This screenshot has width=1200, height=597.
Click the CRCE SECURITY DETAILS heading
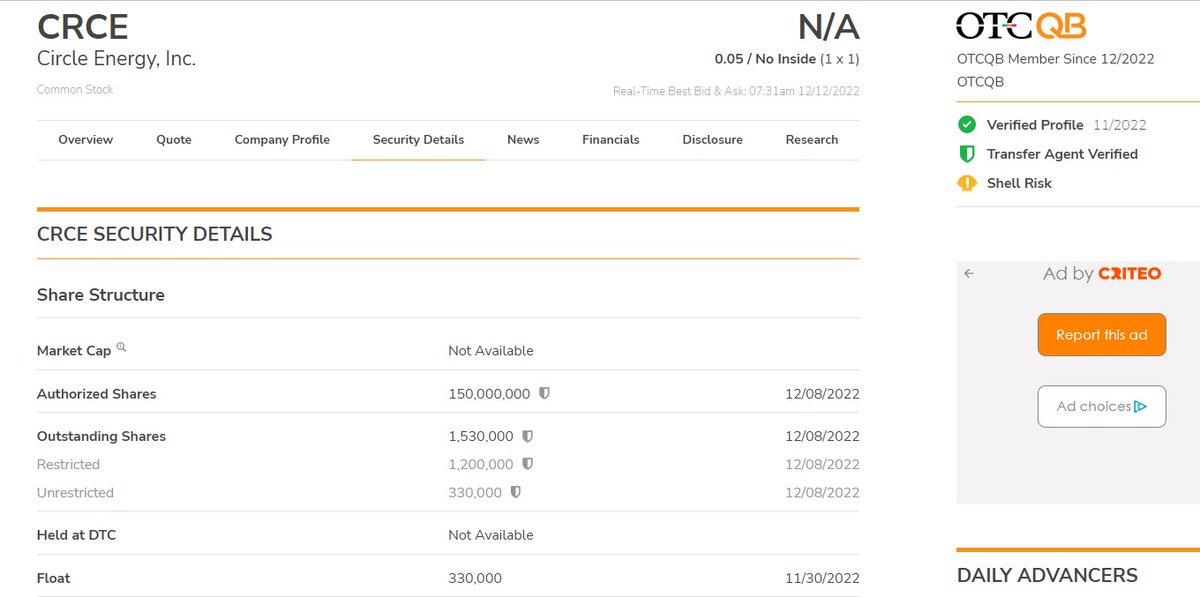154,234
